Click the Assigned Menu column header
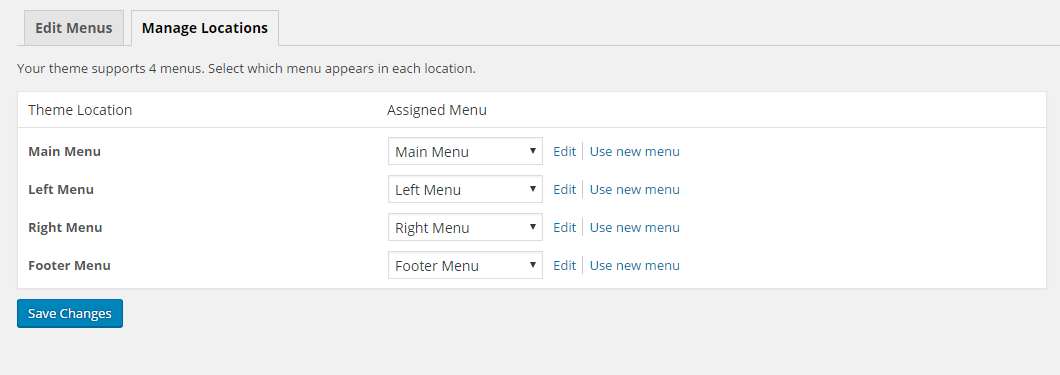Viewport: 1060px width, 375px height. tap(437, 109)
